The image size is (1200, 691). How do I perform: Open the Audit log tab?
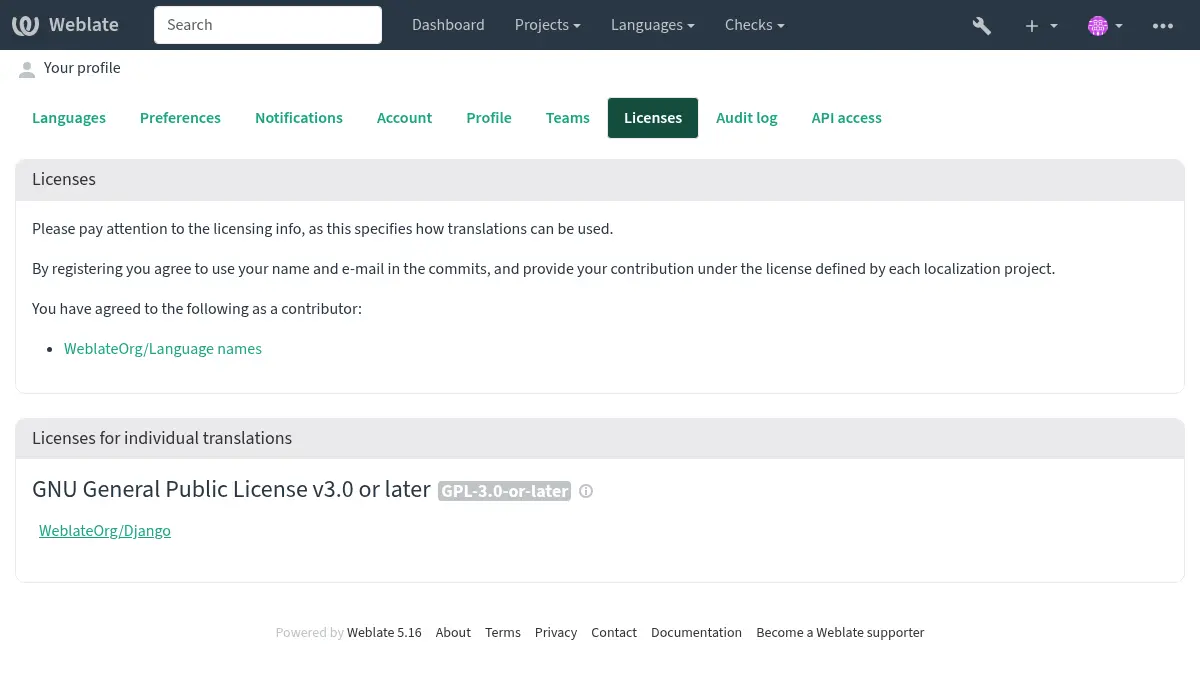(746, 118)
